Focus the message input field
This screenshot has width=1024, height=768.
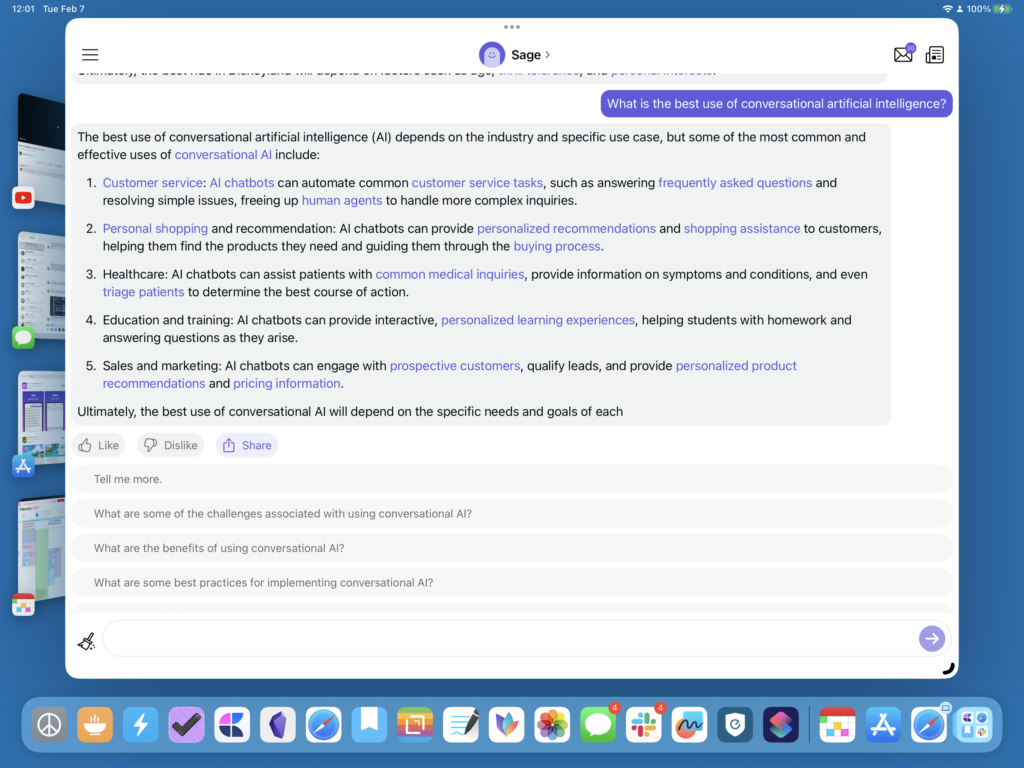[511, 638]
